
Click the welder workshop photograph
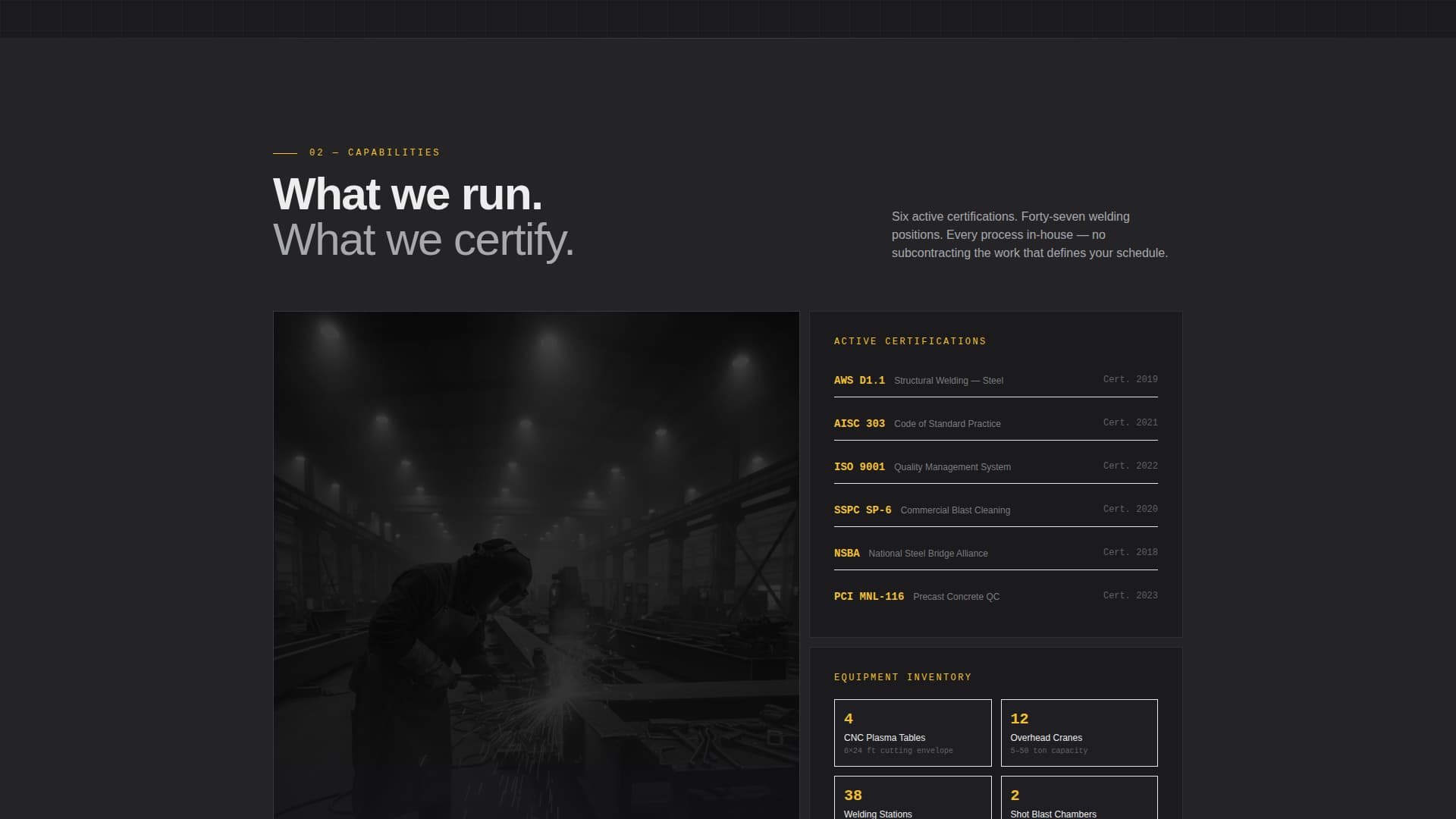(536, 565)
